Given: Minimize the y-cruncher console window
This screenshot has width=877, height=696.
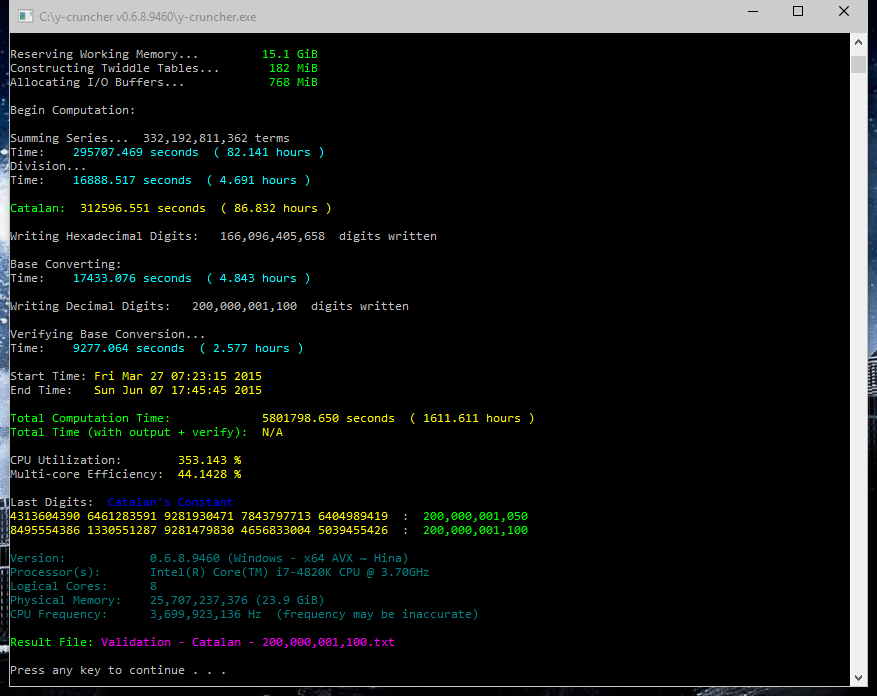Looking at the screenshot, I should (x=752, y=12).
